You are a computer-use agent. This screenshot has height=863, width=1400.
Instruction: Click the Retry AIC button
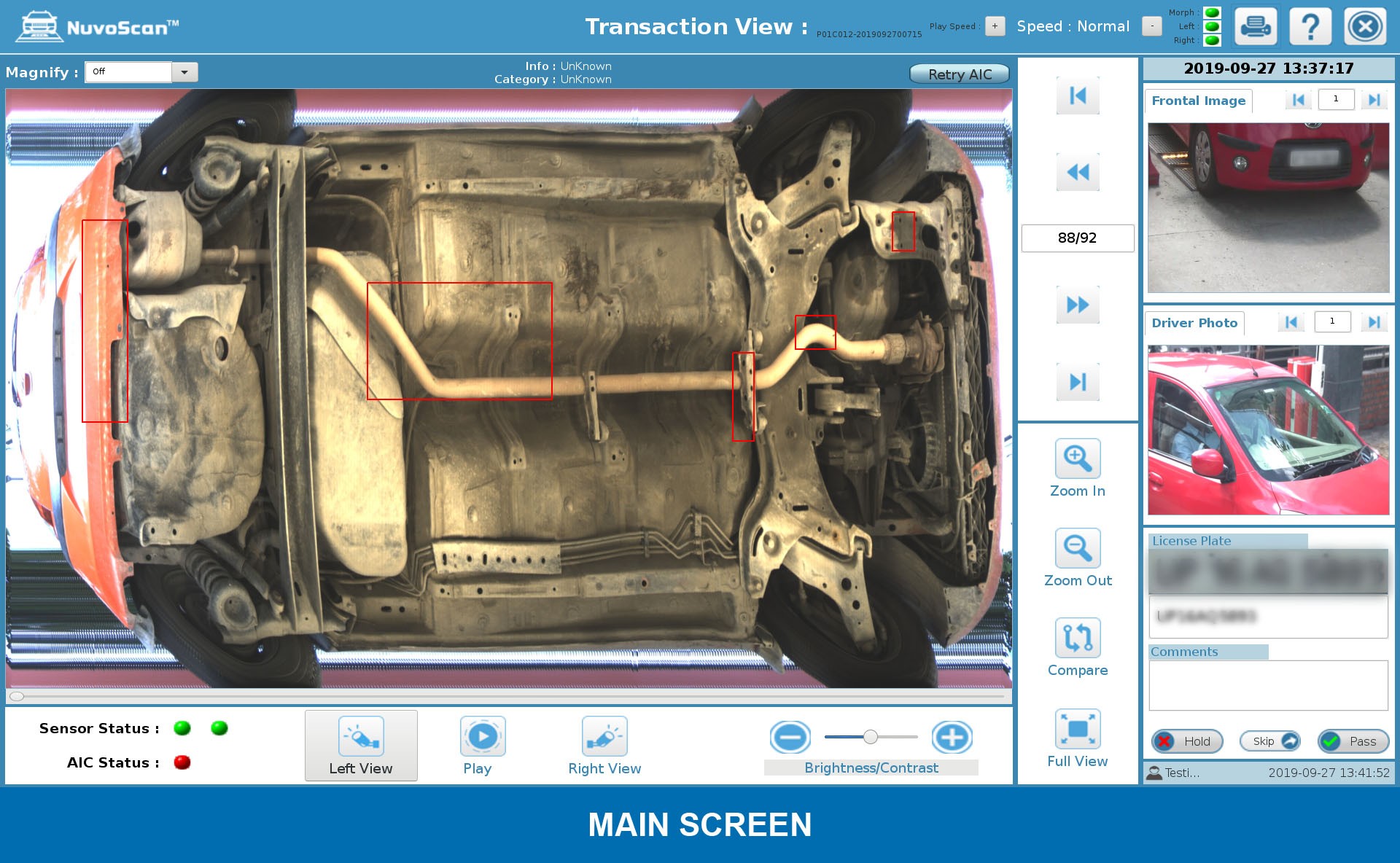pyautogui.click(x=959, y=74)
